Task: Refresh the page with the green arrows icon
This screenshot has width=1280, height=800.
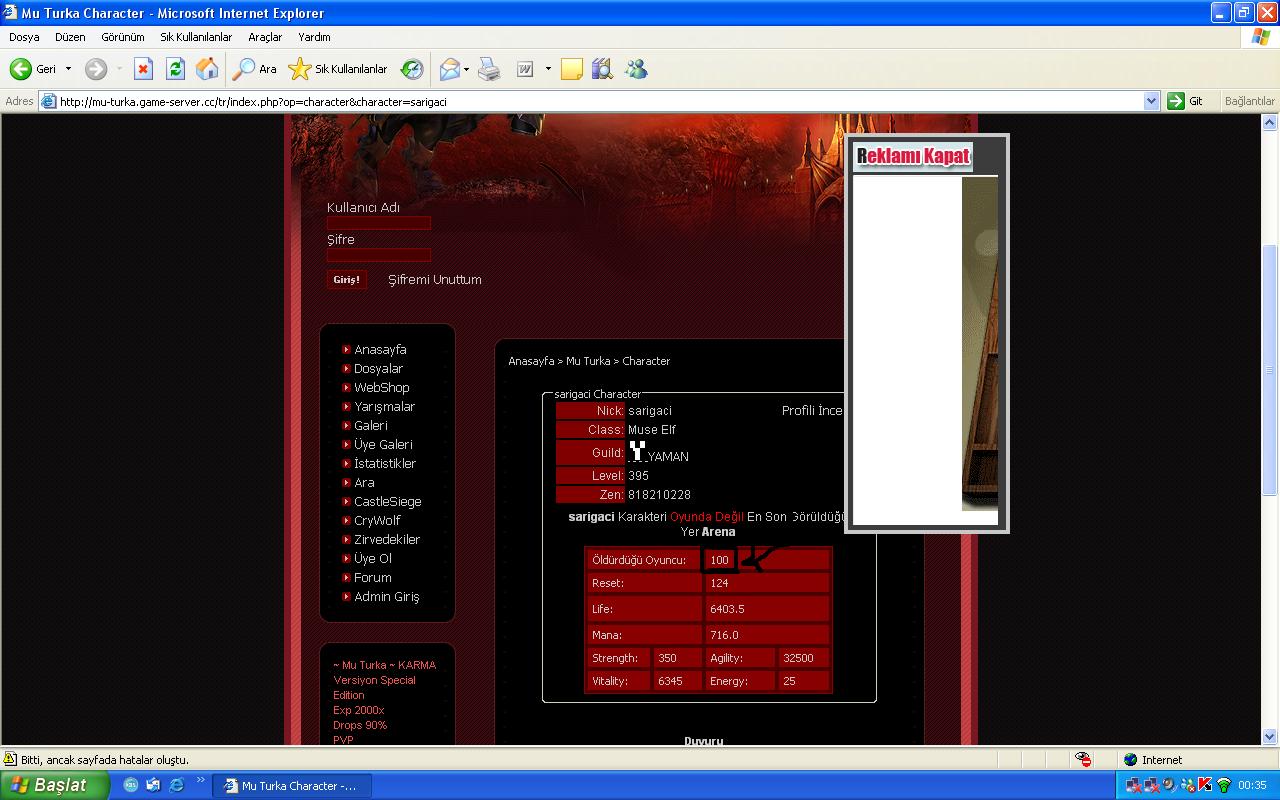Action: (175, 69)
